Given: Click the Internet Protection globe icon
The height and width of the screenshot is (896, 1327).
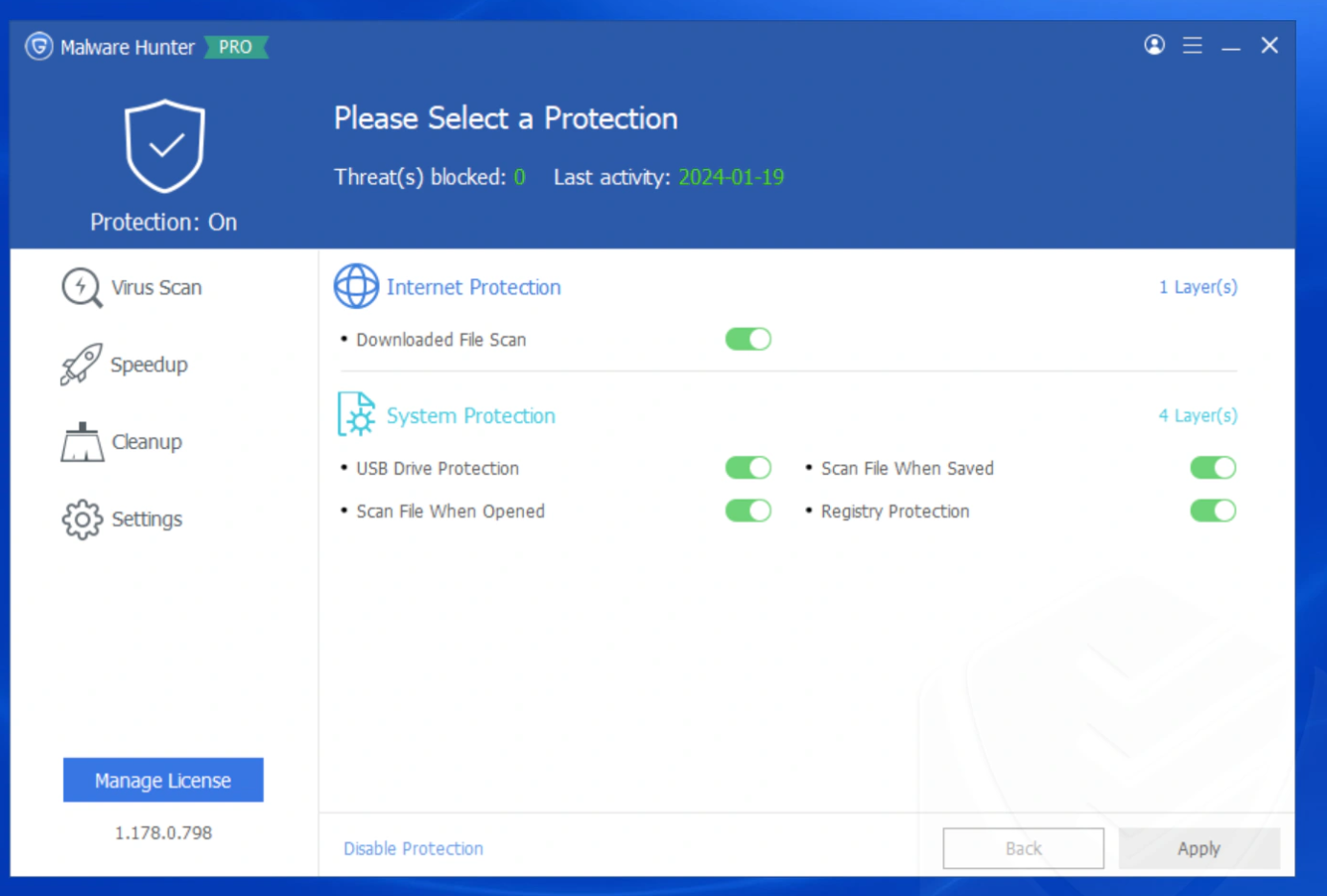Looking at the screenshot, I should [x=356, y=286].
